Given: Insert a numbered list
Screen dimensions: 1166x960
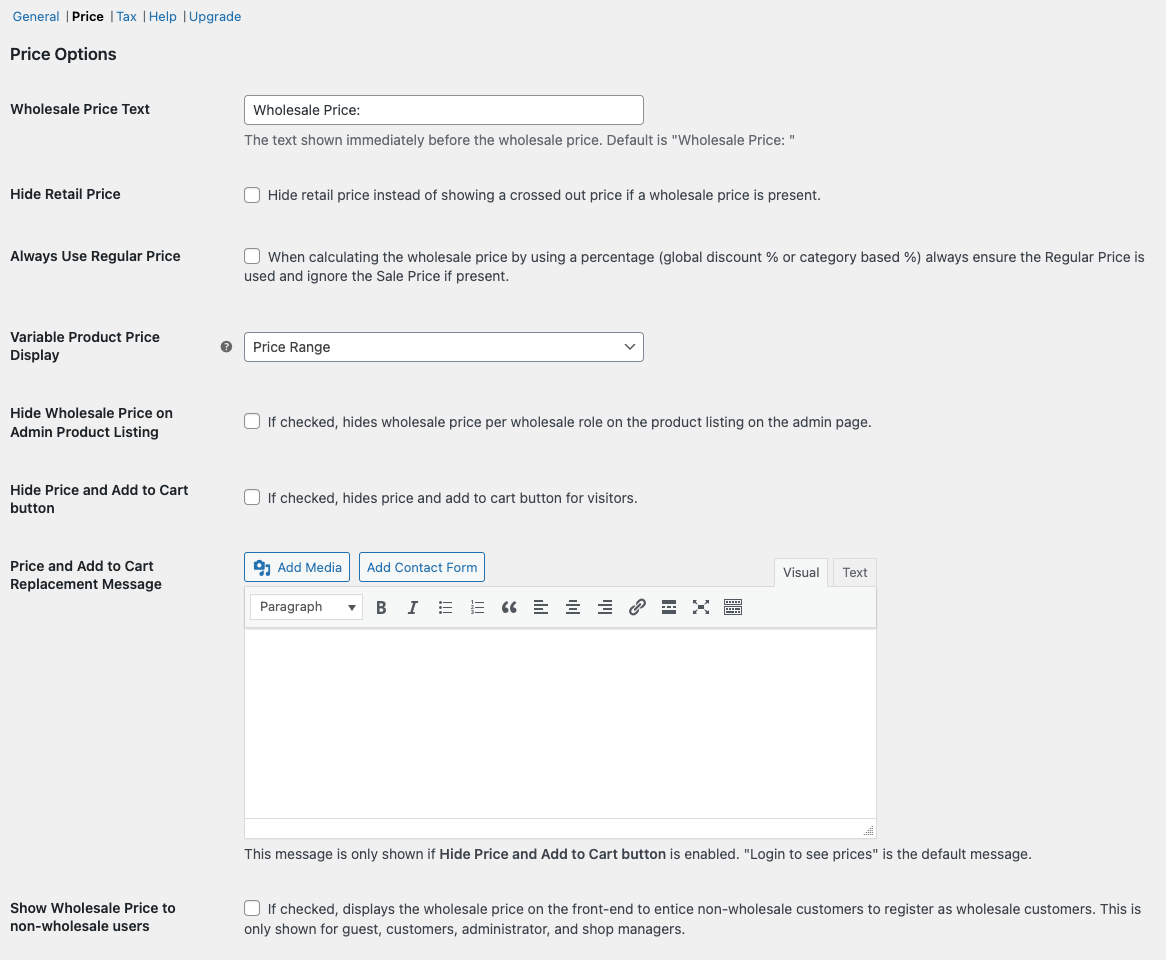Looking at the screenshot, I should click(477, 607).
